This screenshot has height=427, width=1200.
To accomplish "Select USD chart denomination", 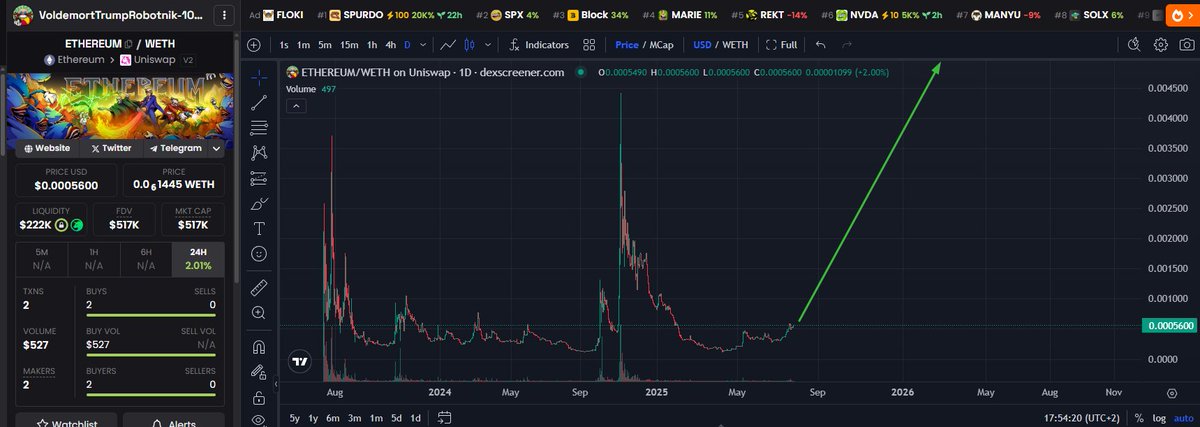I will tap(702, 45).
